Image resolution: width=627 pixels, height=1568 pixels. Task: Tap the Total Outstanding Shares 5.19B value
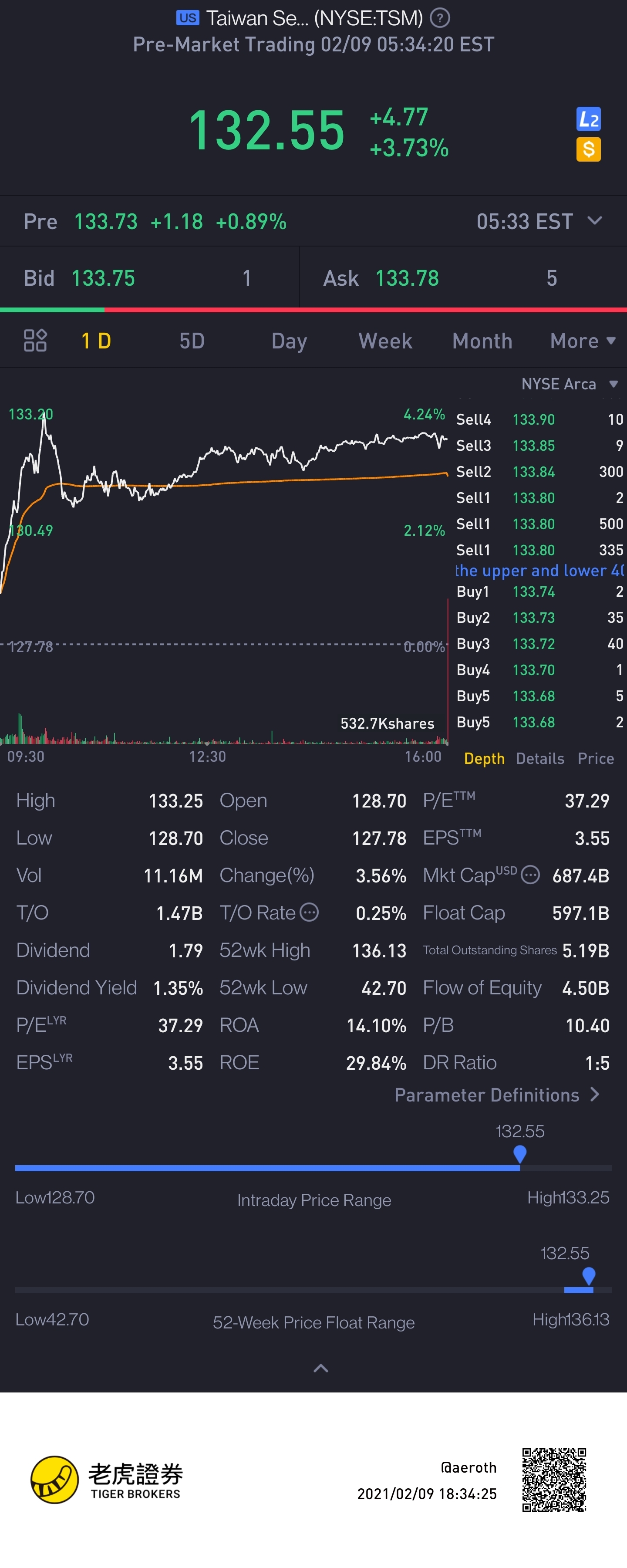click(586, 951)
